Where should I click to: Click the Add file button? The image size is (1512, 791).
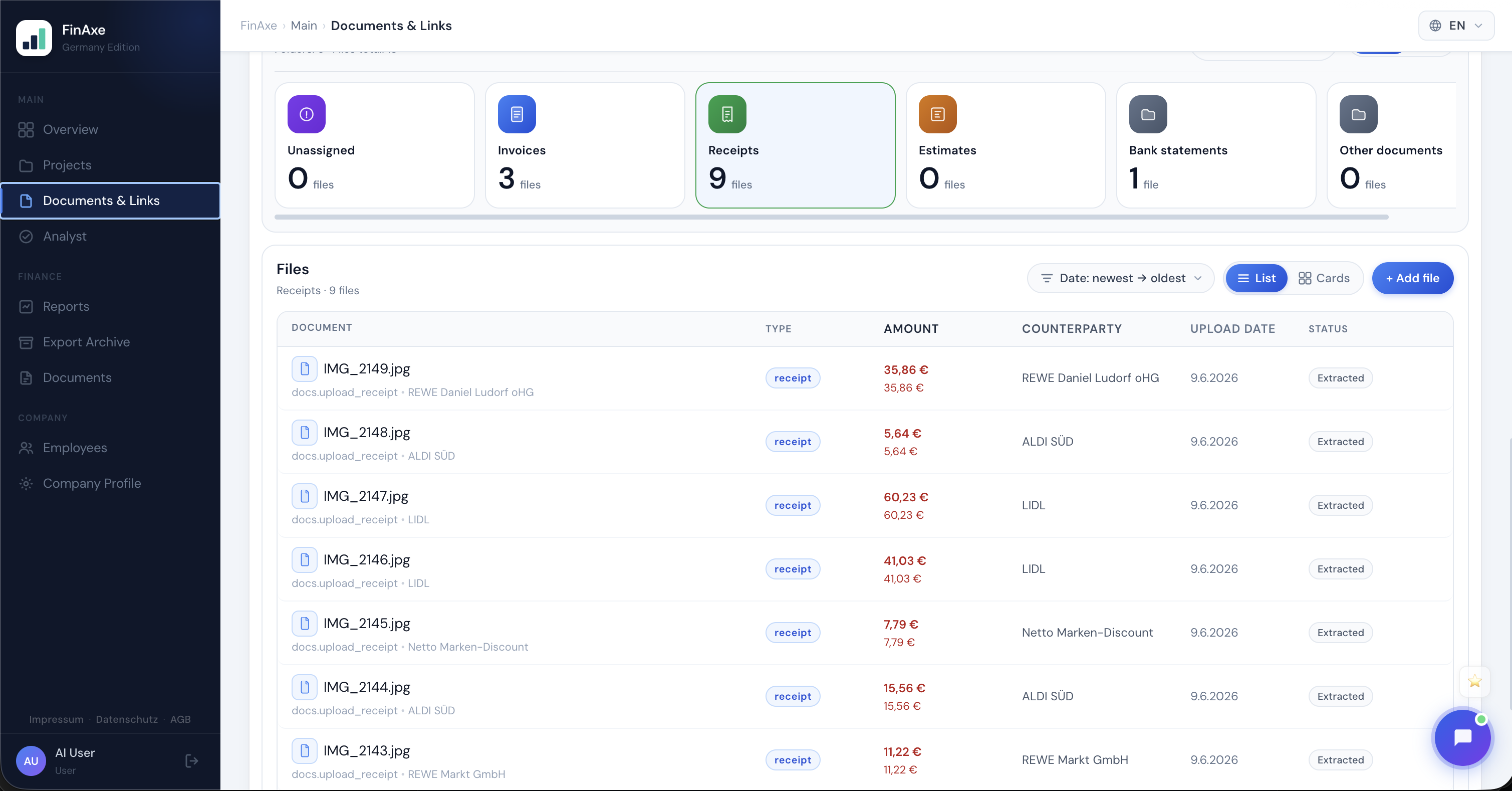tap(1412, 278)
